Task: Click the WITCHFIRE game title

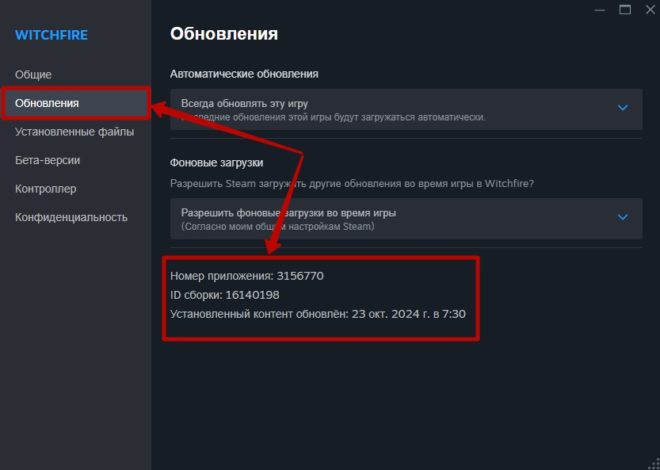Action: coord(51,35)
